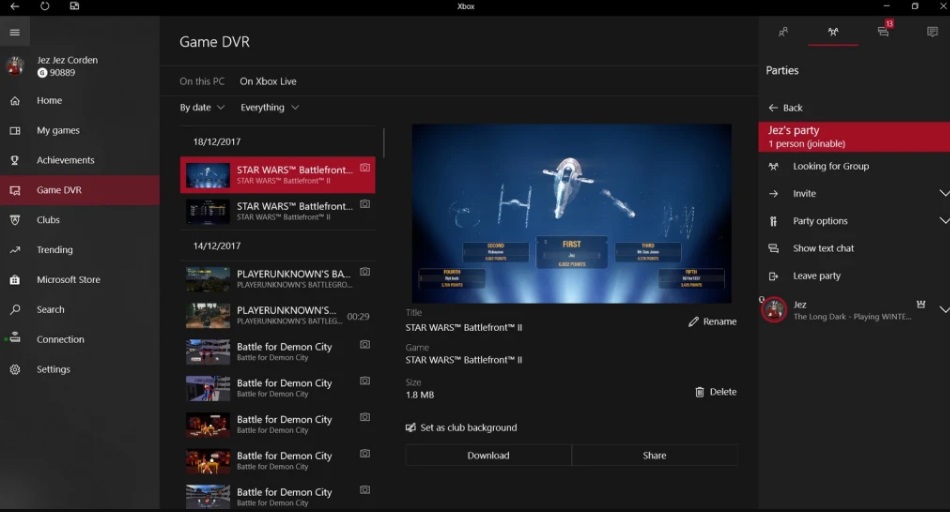This screenshot has height=512, width=950.
Task: Click the refresh icon in title bar
Action: [45, 6]
